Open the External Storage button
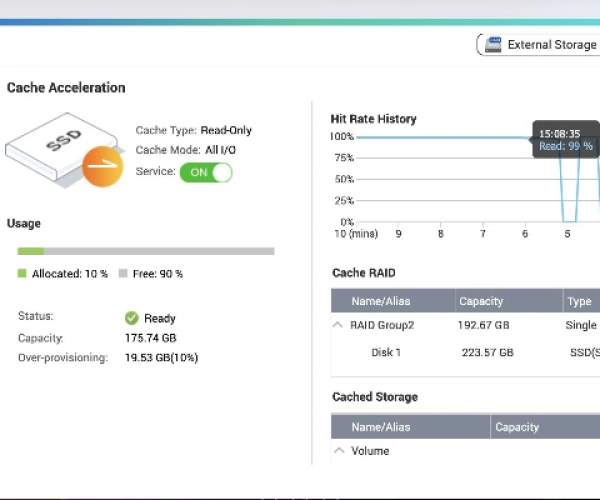600x500 pixels. [540, 45]
